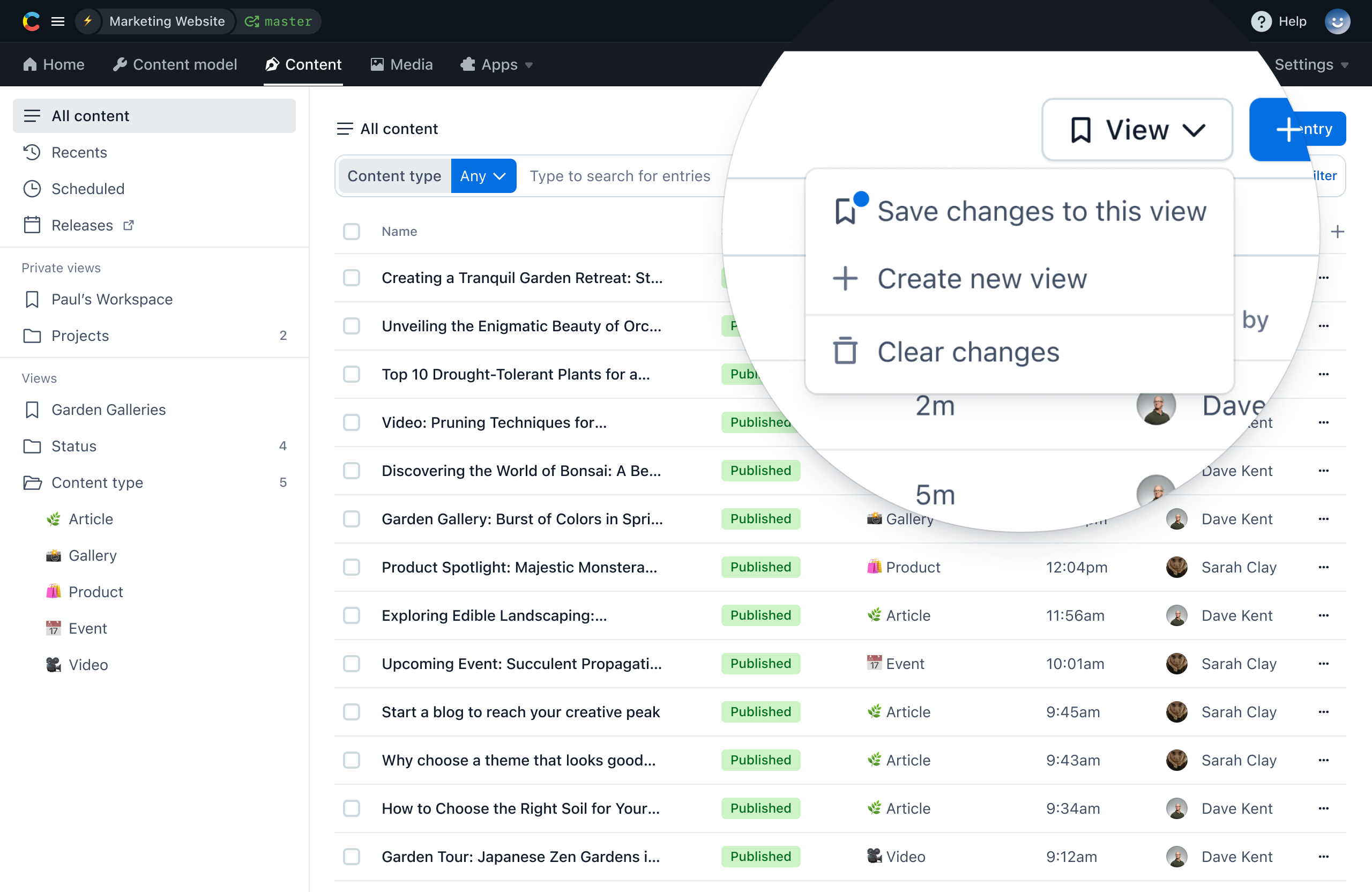Click the Gallery briefcase icon in sidebar
The height and width of the screenshot is (892, 1372).
pos(53,554)
